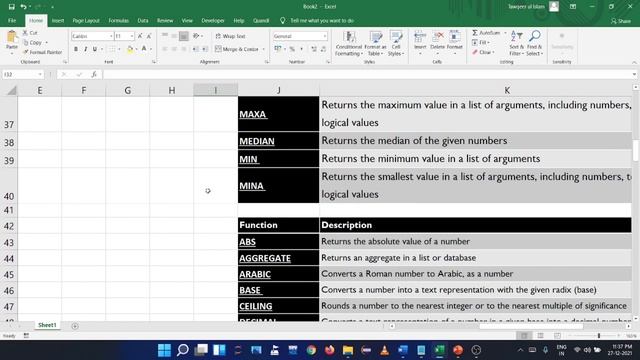Viewport: 640px width, 360px height.
Task: Switch to the Page Layout tab
Action: (x=86, y=20)
